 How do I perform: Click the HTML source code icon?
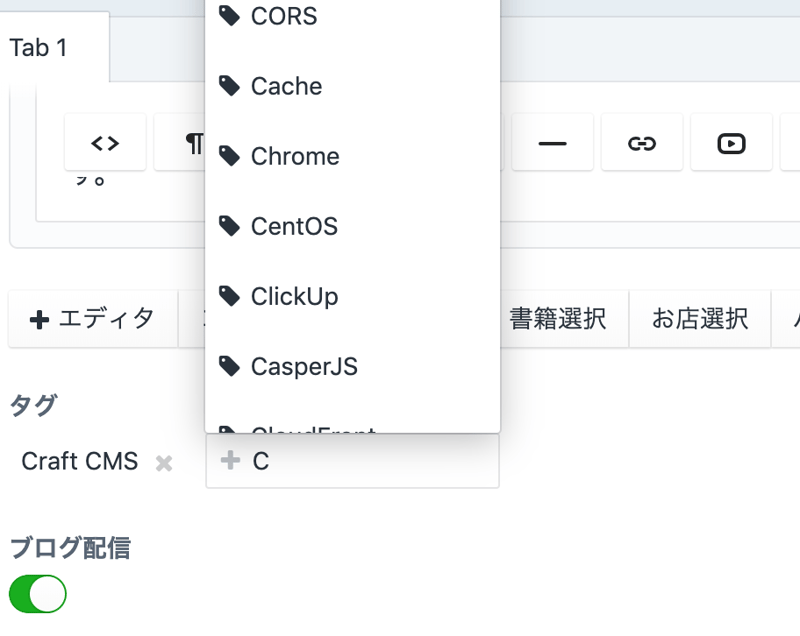[x=105, y=143]
